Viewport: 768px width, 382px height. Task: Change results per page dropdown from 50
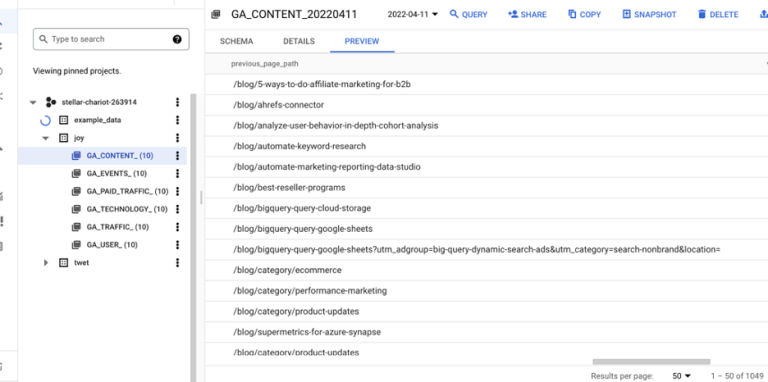tap(681, 376)
